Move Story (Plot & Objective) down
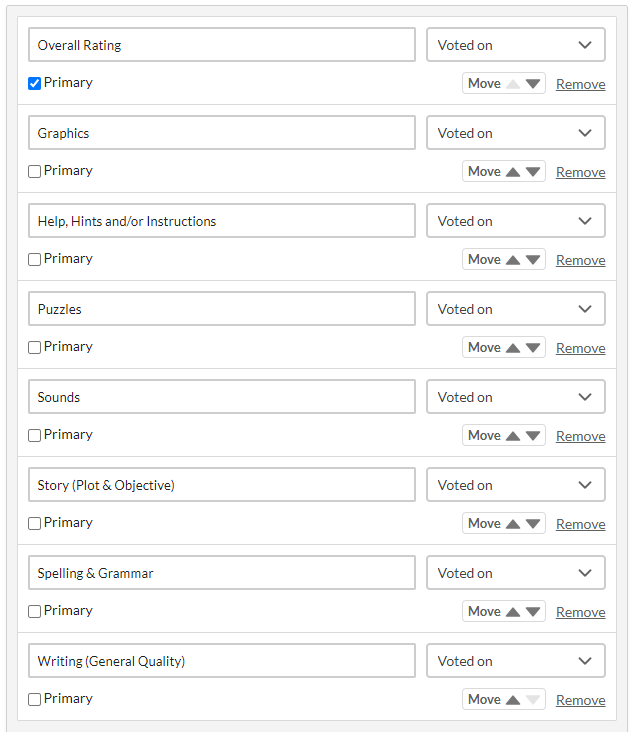This screenshot has height=732, width=630. tap(533, 524)
